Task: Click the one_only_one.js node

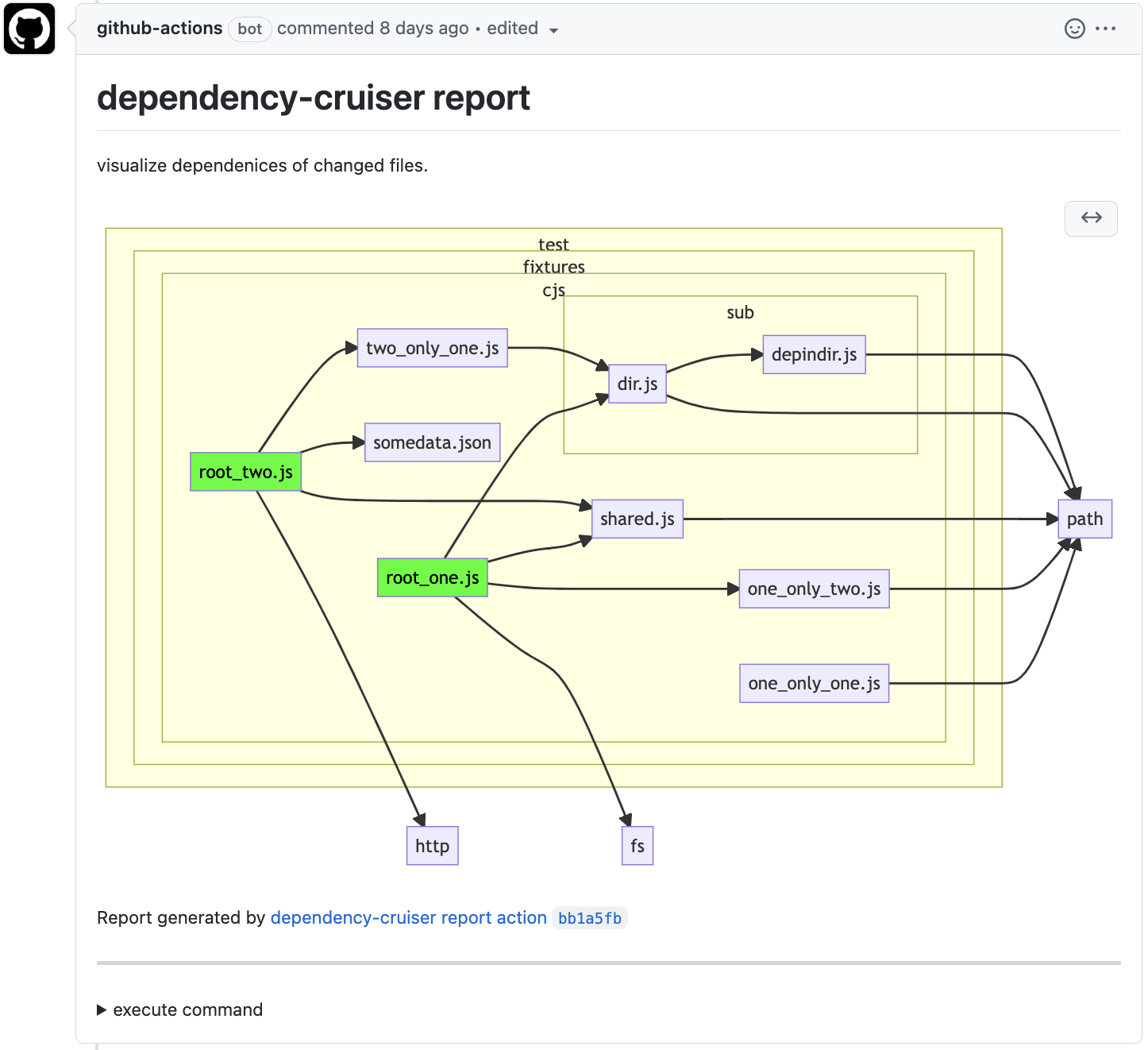Action: point(814,683)
